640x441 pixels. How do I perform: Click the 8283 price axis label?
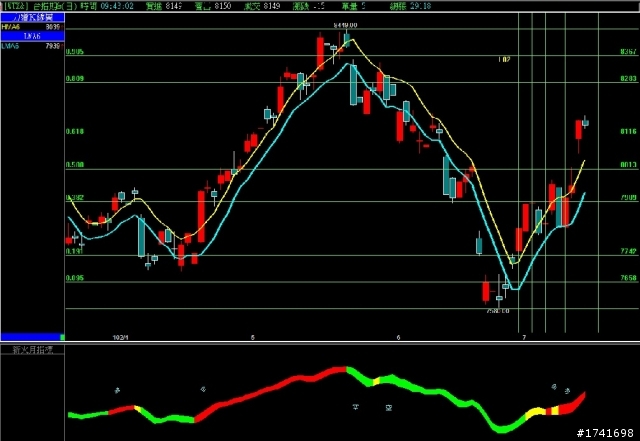coord(628,78)
